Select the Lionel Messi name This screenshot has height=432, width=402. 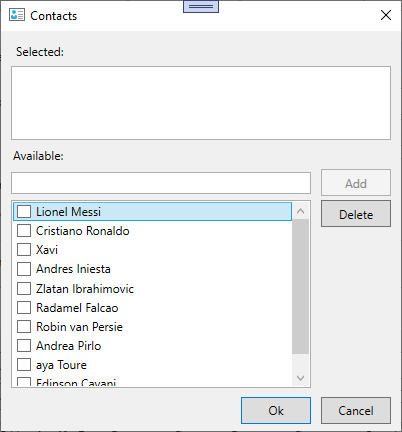pyautogui.click(x=68, y=212)
